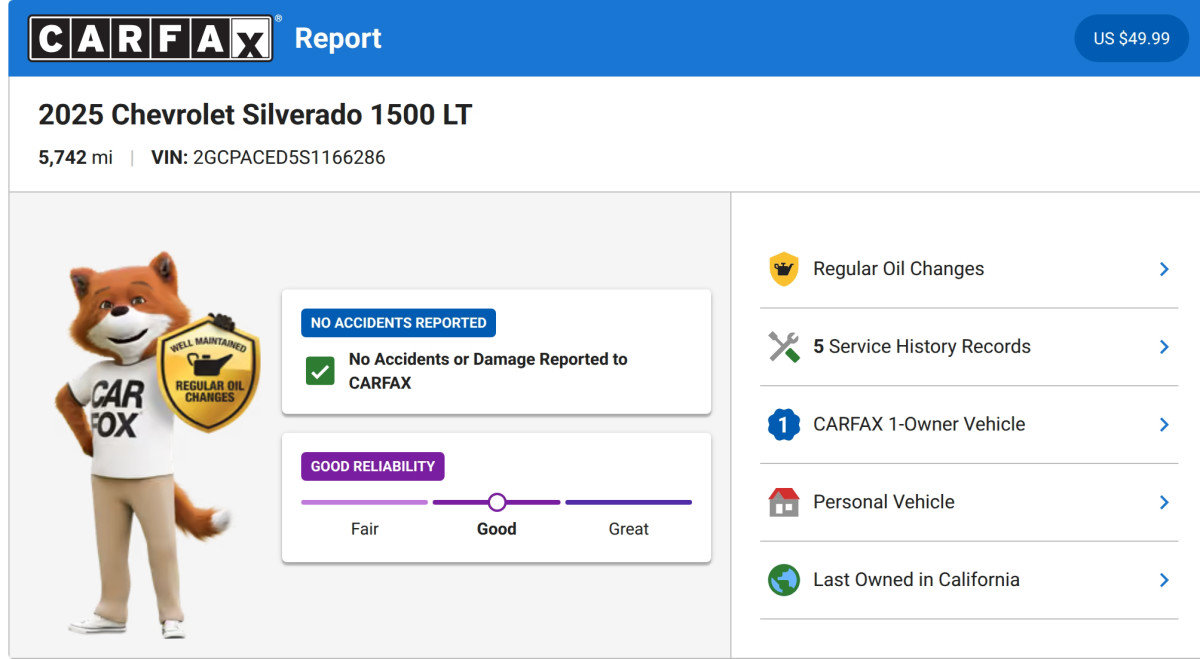Click the green No Accidents checkmark

[320, 371]
